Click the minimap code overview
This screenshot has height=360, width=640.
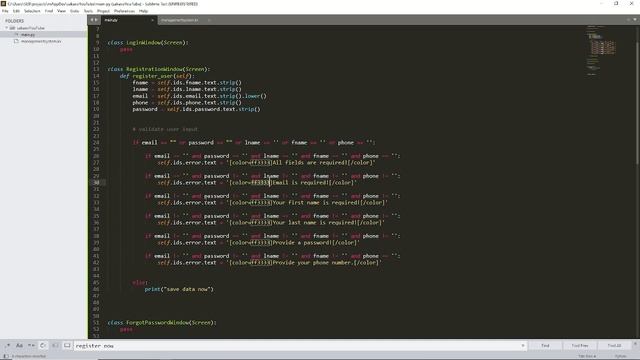[601, 50]
